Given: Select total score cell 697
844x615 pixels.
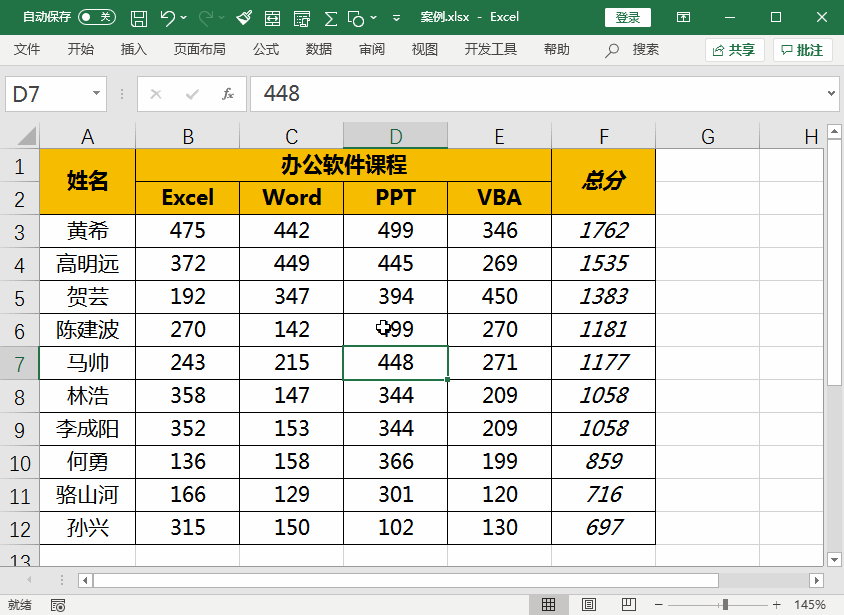Looking at the screenshot, I should point(603,528).
